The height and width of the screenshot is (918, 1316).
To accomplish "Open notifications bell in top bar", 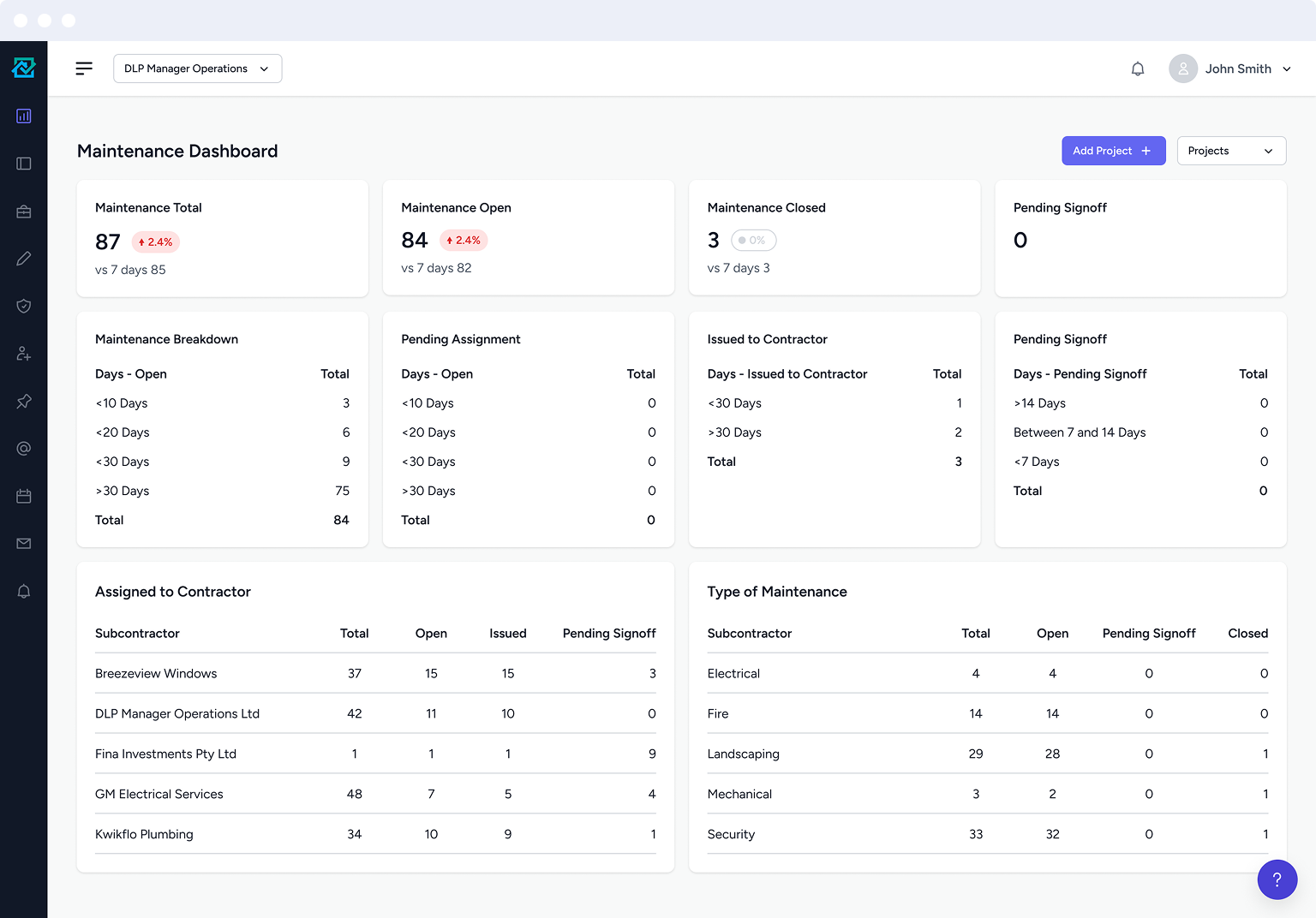I will (1138, 69).
